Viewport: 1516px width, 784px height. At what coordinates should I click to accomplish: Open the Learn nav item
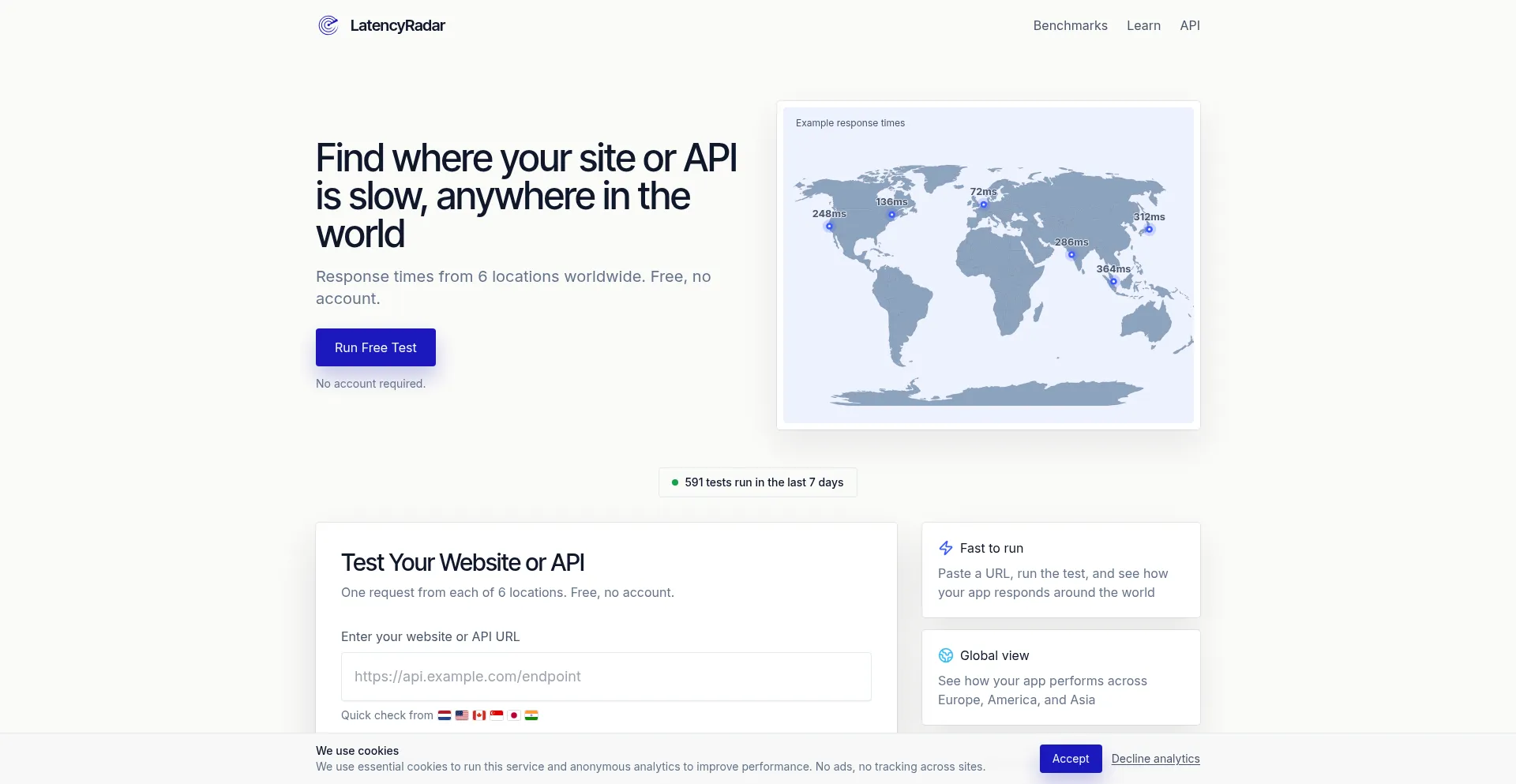[1143, 25]
